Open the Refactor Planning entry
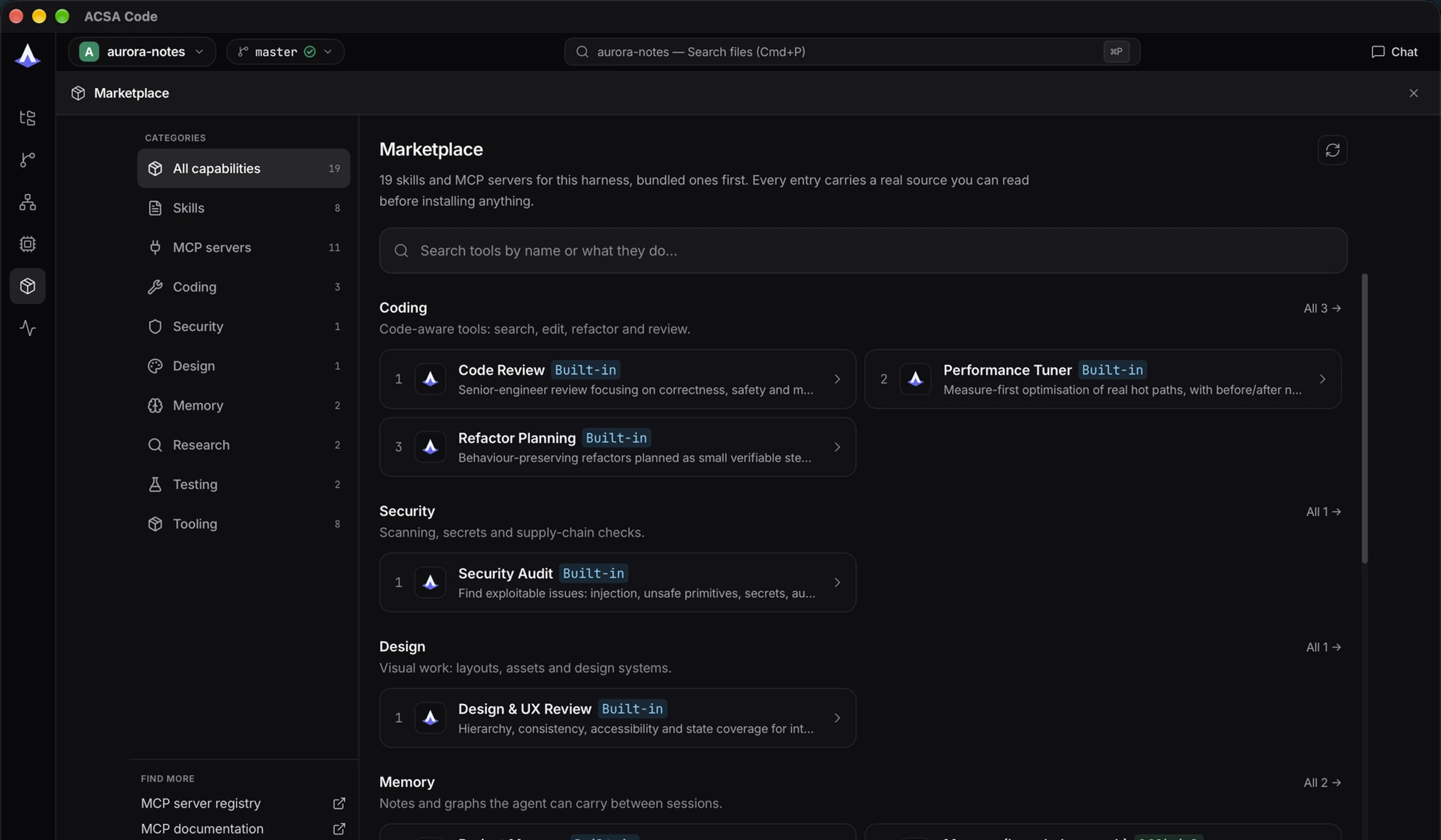The image size is (1441, 840). (x=617, y=447)
